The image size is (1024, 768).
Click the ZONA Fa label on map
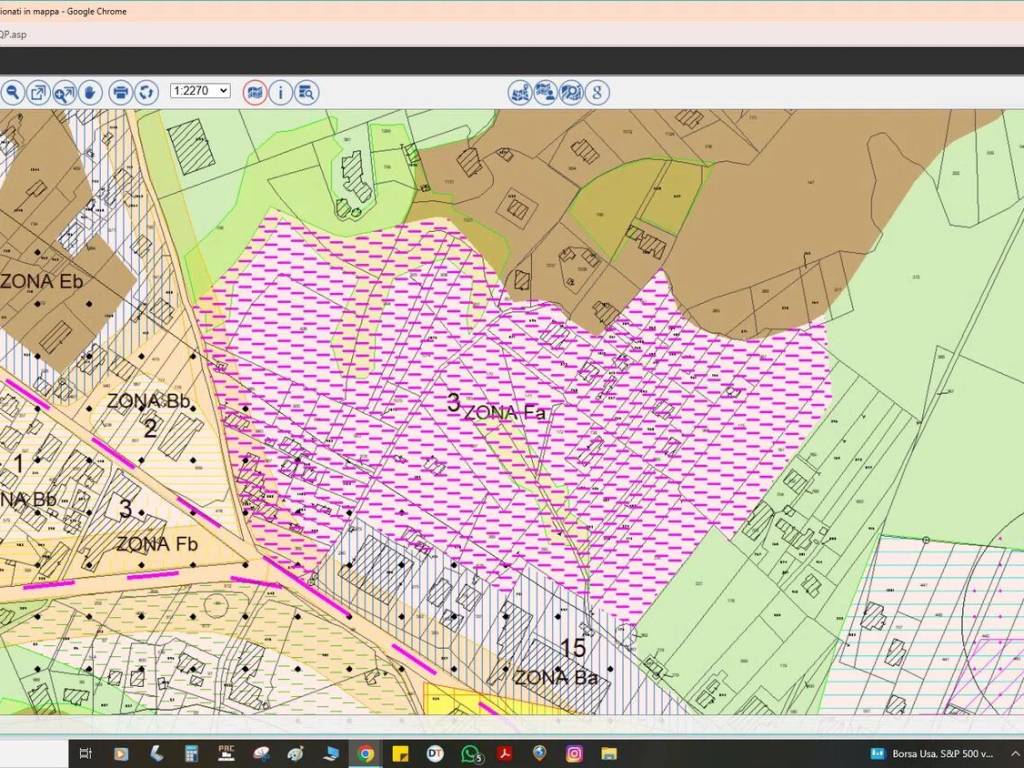pos(507,411)
